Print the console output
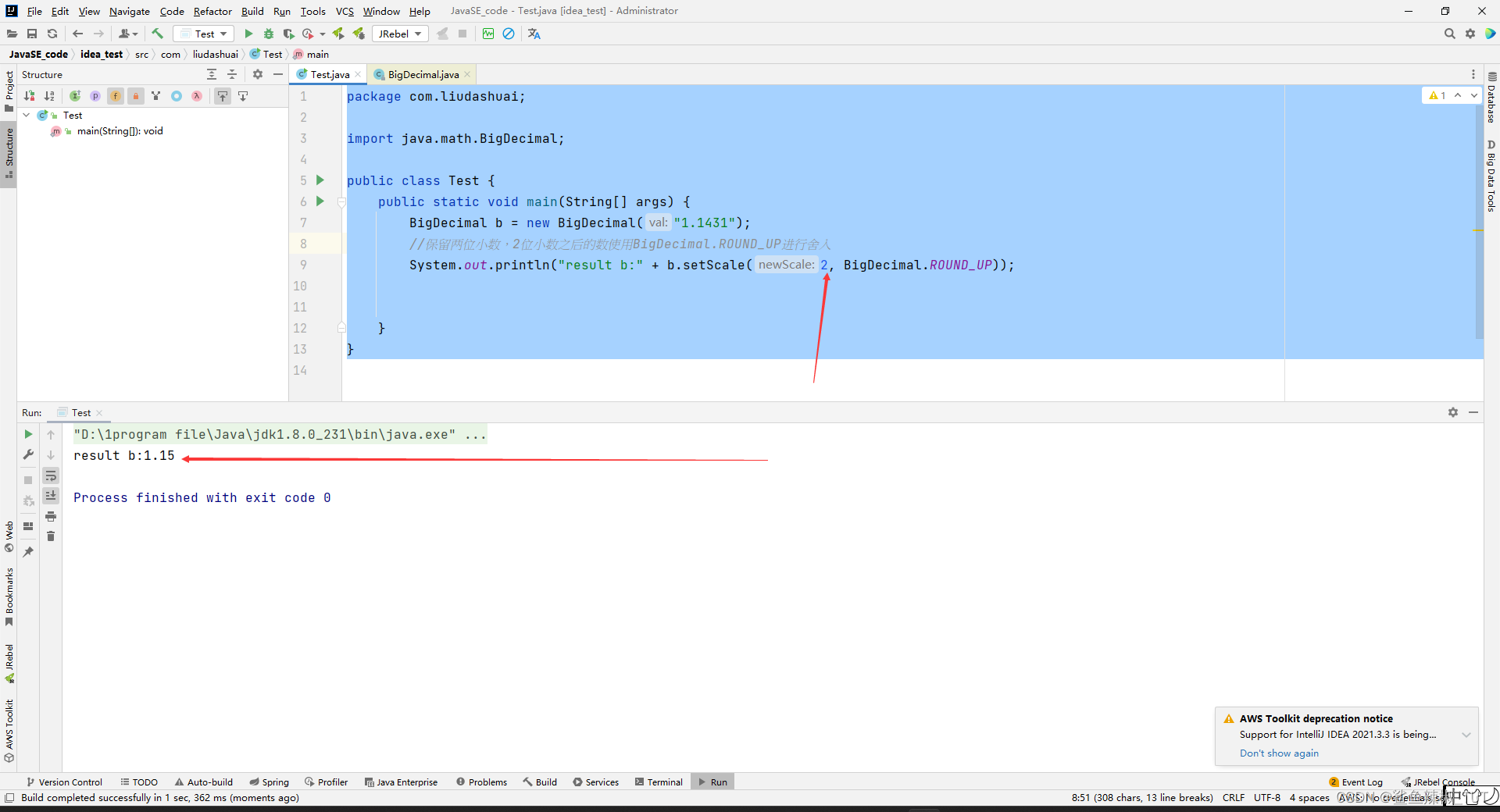Viewport: 1500px width, 812px height. pyautogui.click(x=51, y=516)
